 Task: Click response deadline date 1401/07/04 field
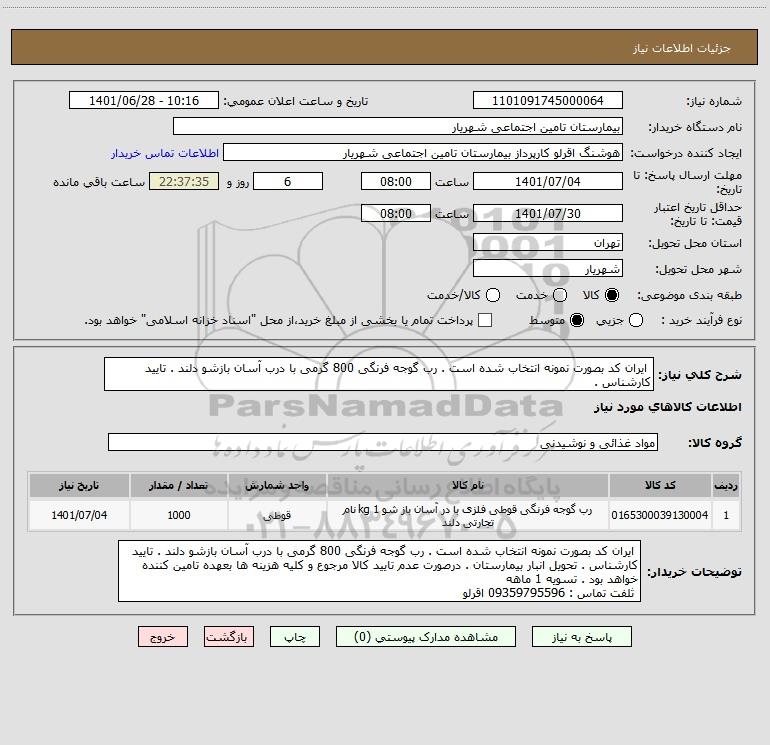point(548,181)
